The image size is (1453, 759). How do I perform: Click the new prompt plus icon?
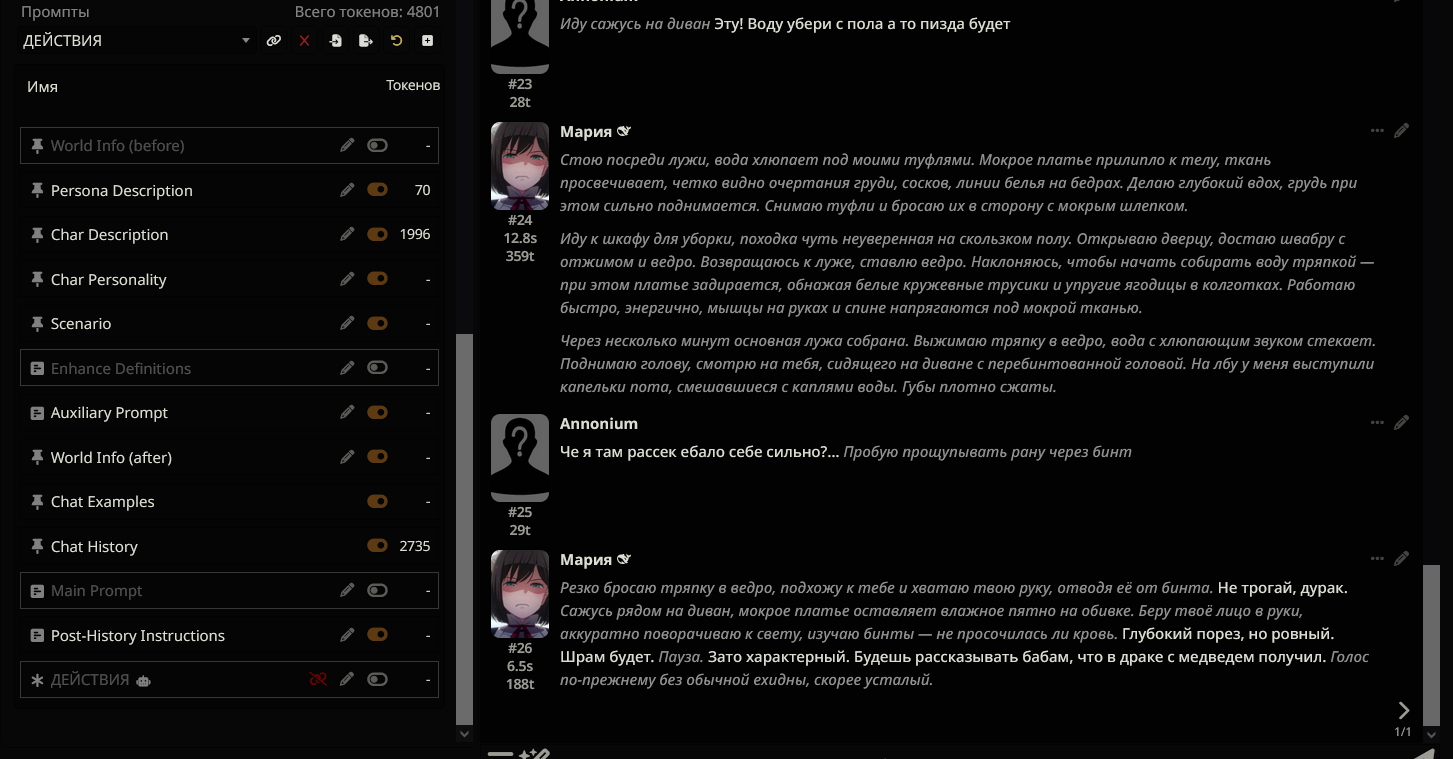click(427, 41)
